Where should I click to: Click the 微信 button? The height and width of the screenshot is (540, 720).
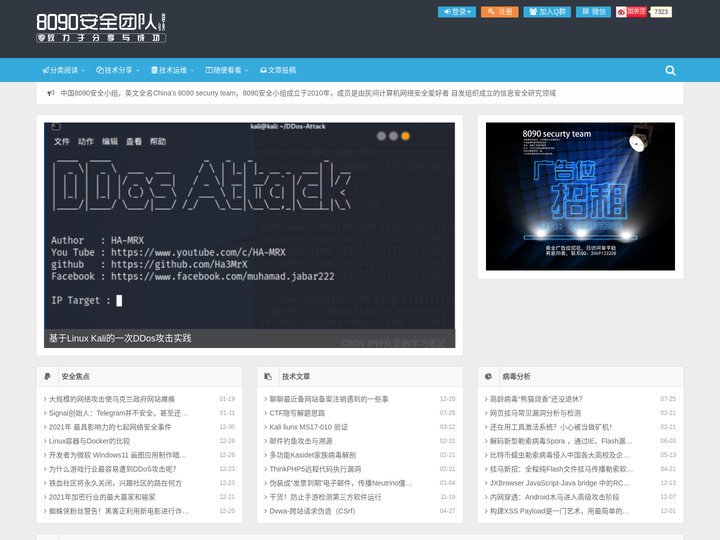point(593,11)
